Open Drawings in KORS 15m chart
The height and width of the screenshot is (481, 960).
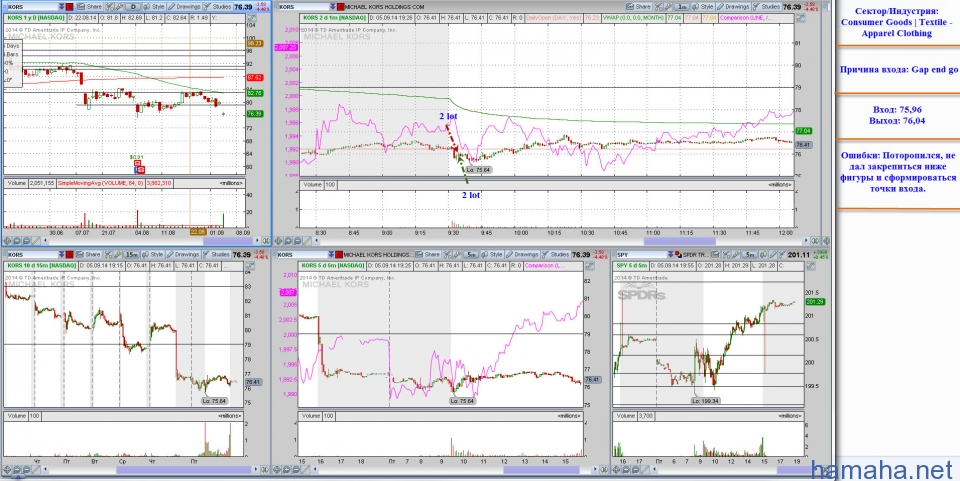pyautogui.click(x=182, y=255)
